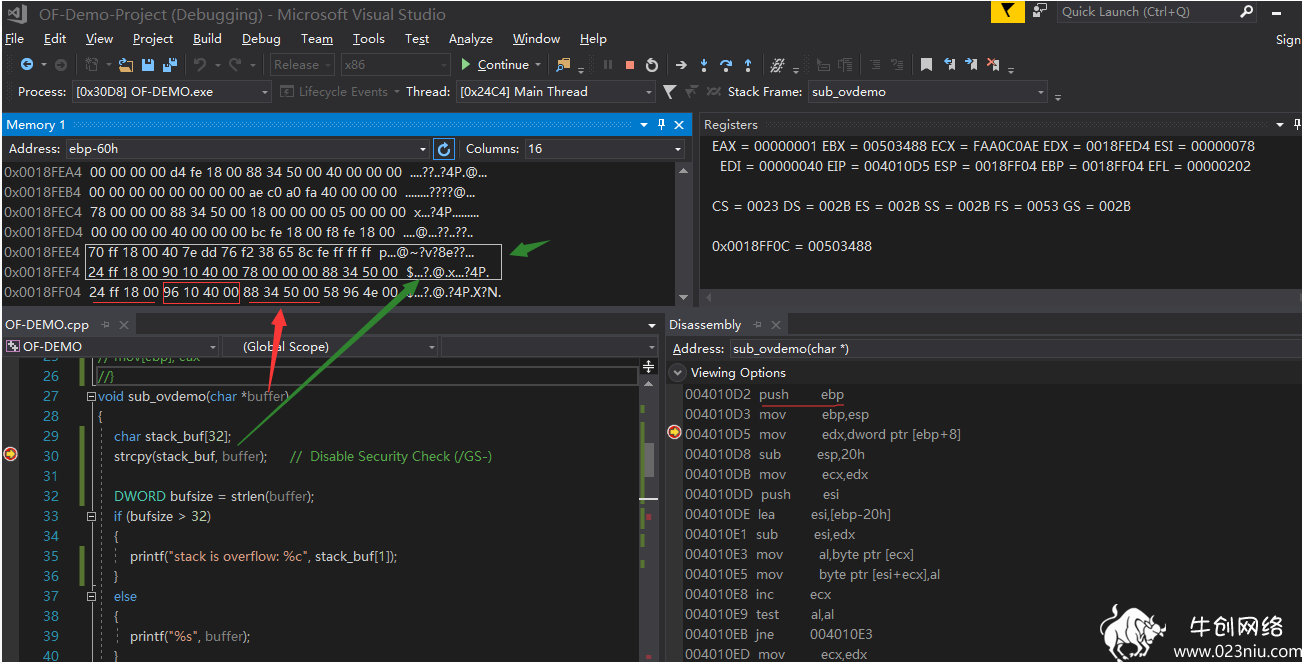
Task: Click the Navigate Backward arrow icon
Action: (27, 65)
